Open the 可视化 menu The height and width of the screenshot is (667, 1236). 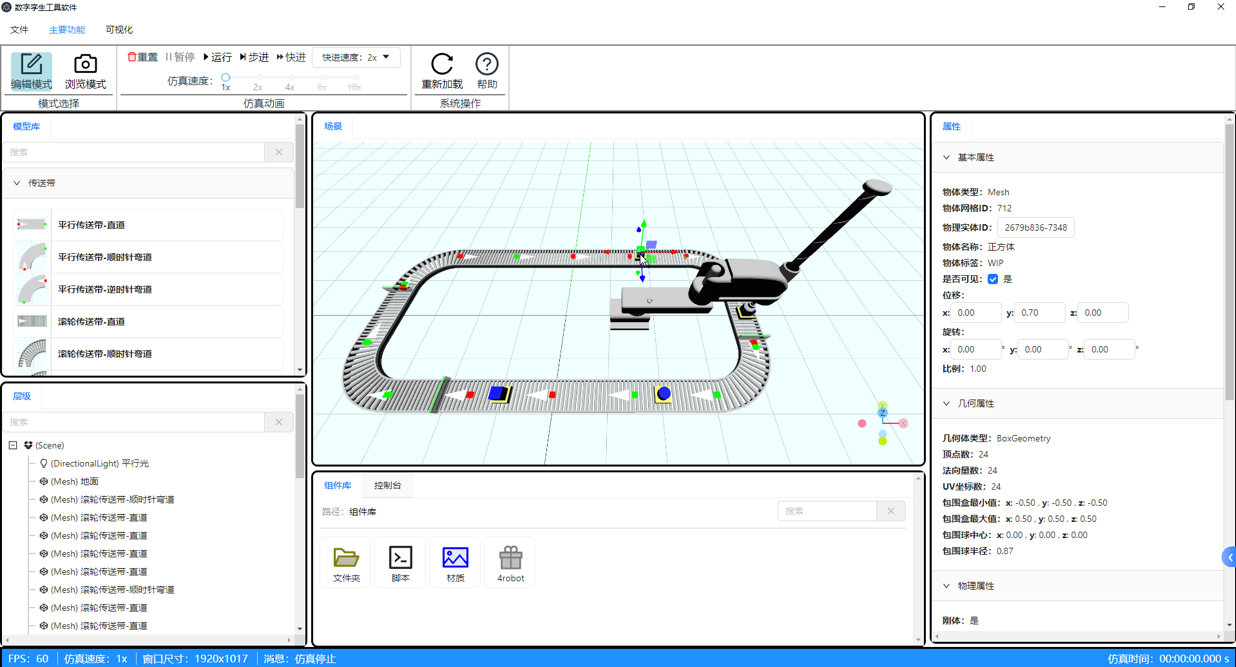tap(119, 30)
